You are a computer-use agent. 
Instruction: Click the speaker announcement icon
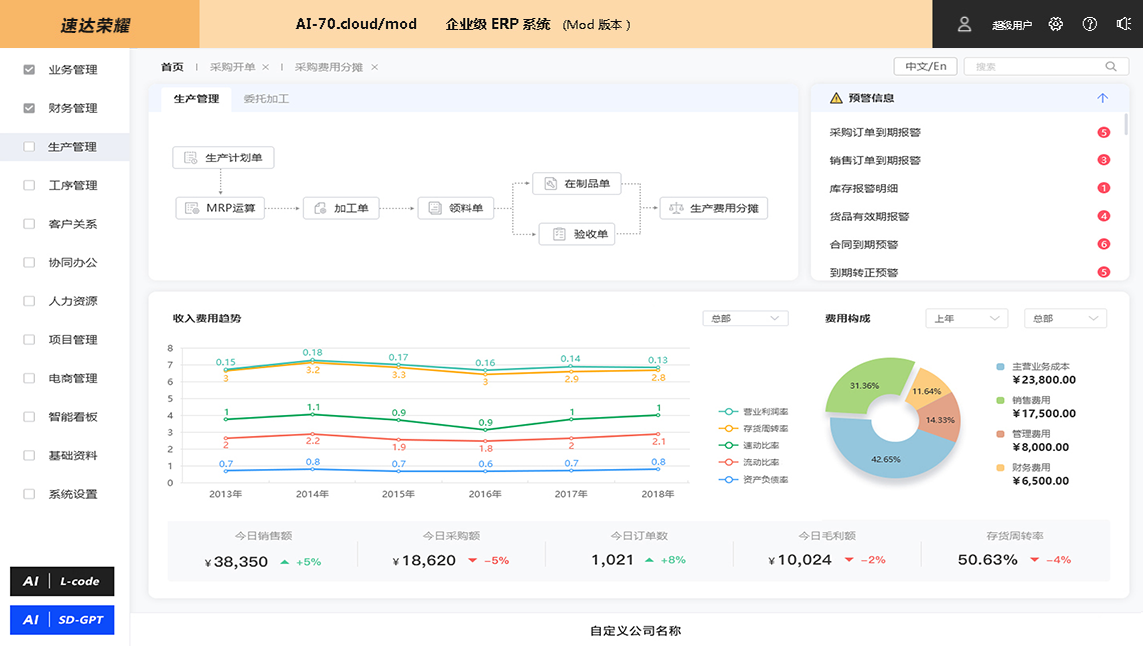coord(1123,24)
